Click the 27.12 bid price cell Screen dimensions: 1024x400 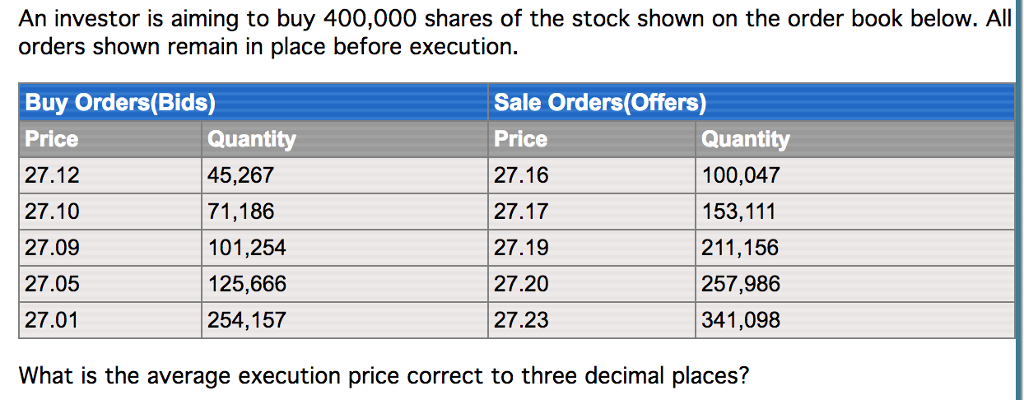pos(110,175)
